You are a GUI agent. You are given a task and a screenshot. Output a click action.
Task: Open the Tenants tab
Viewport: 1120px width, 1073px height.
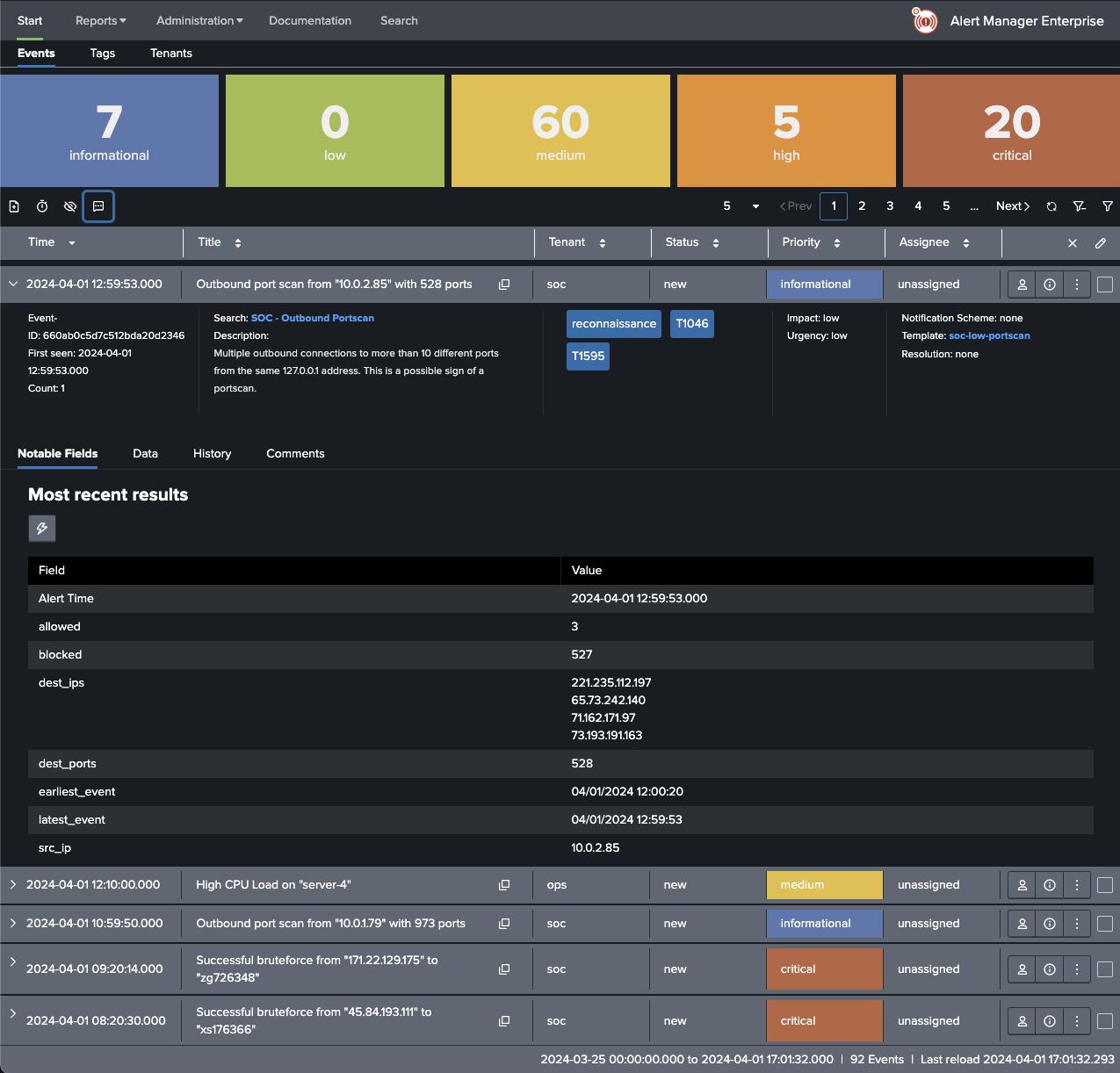170,54
